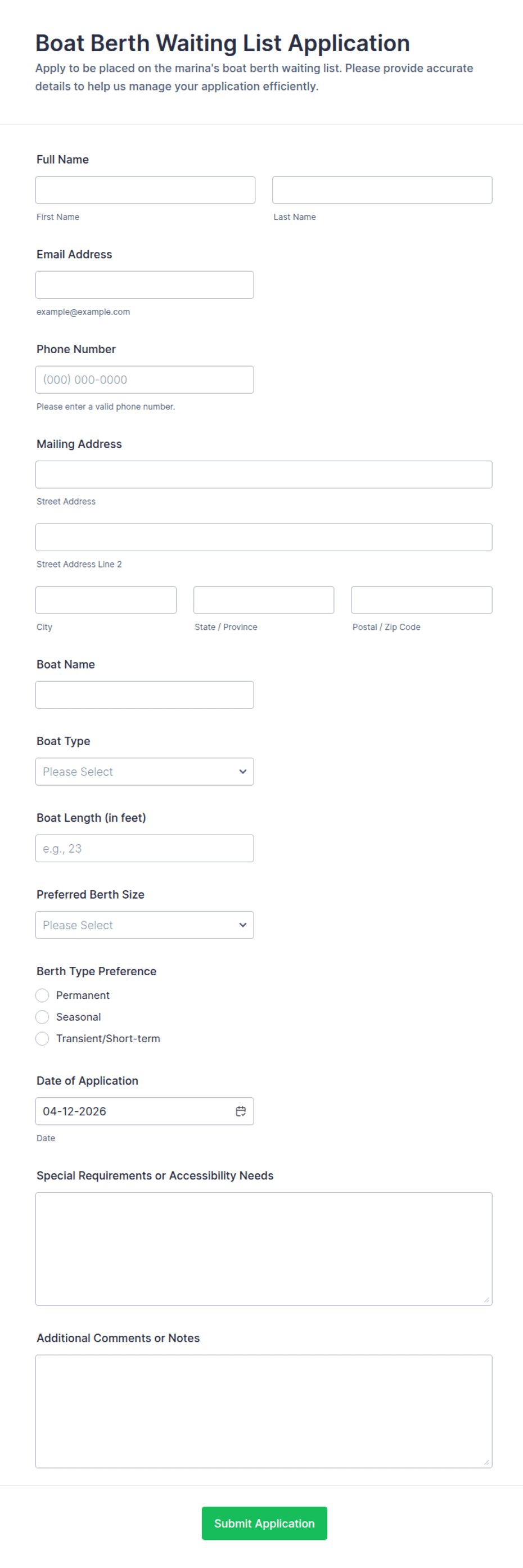This screenshot has width=523, height=1568.
Task: Click the Postal / Zip Code field
Action: click(x=421, y=600)
